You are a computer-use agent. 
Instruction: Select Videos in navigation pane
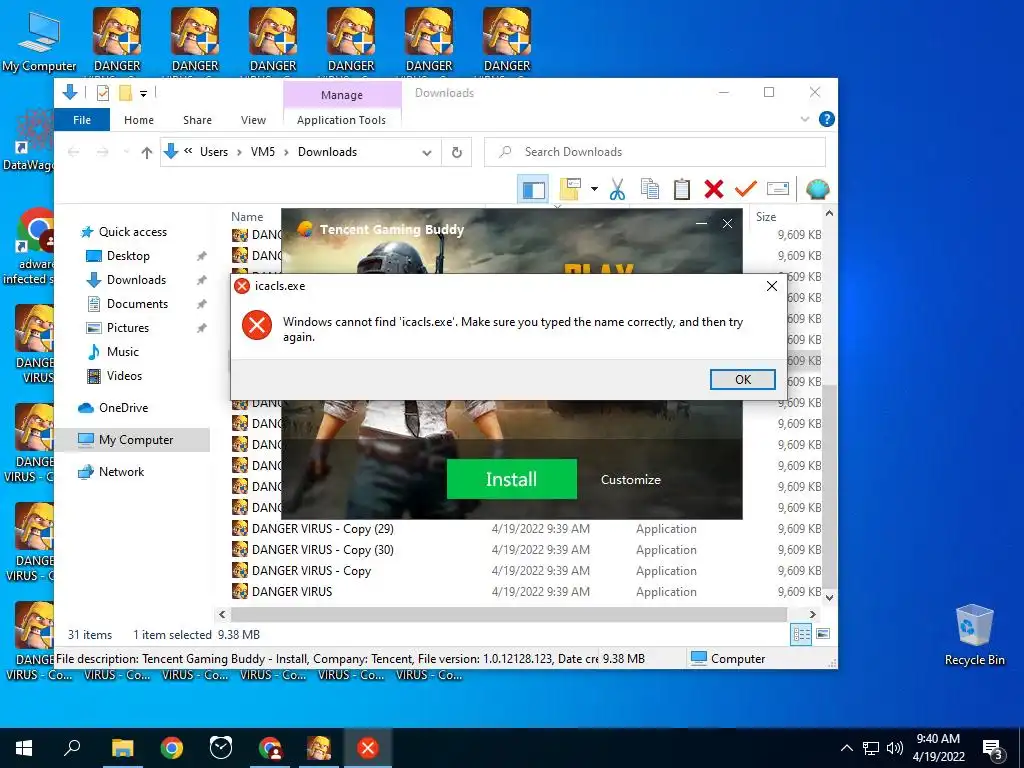[x=124, y=376]
